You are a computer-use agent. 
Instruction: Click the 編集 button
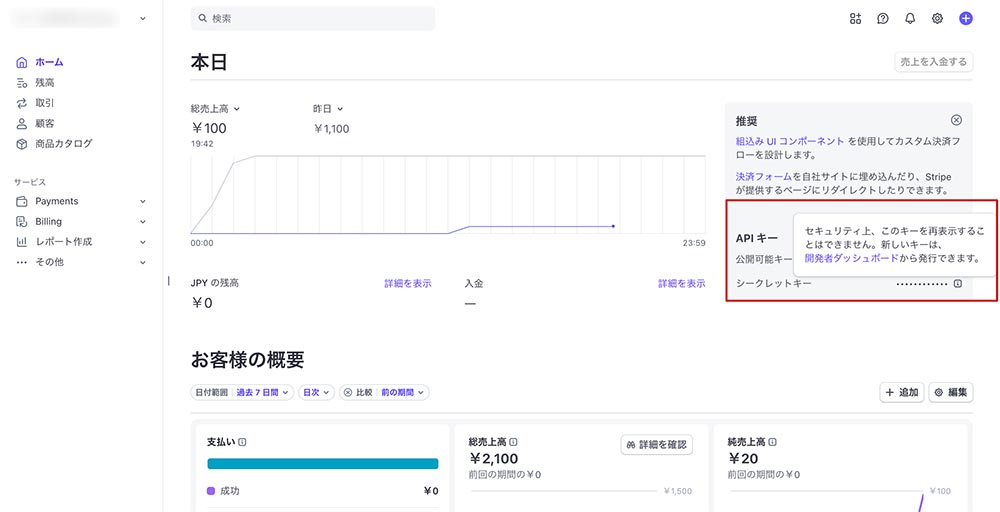(951, 393)
